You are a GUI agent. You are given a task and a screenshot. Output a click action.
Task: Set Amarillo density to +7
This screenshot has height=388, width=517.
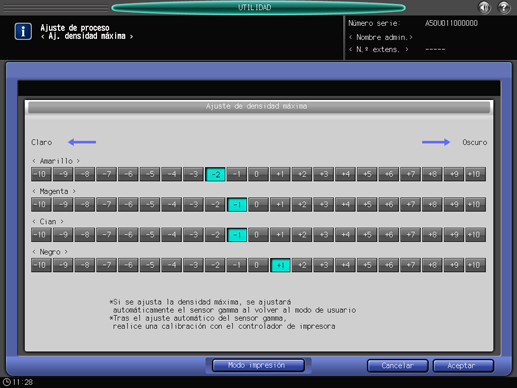click(x=411, y=174)
